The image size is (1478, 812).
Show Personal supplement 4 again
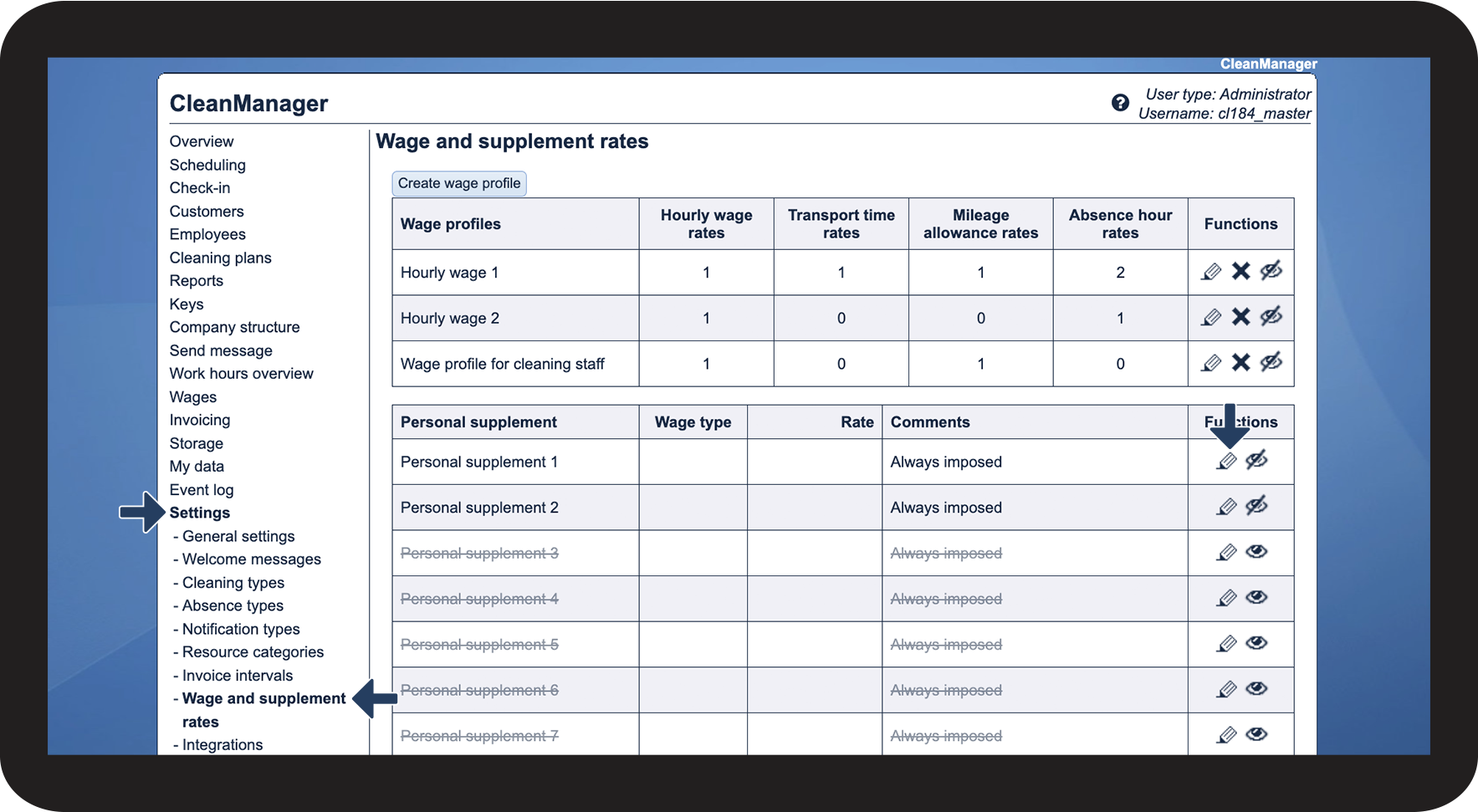coord(1256,598)
